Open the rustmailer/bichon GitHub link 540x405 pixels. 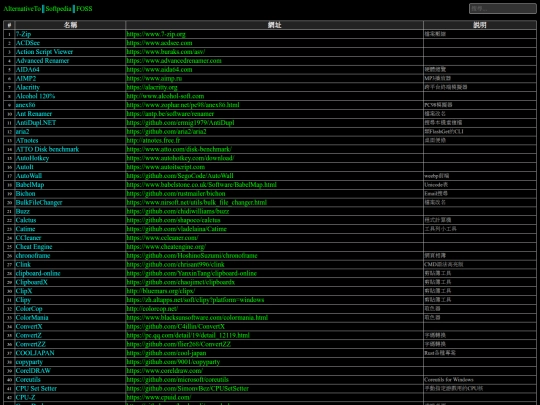pos(176,194)
